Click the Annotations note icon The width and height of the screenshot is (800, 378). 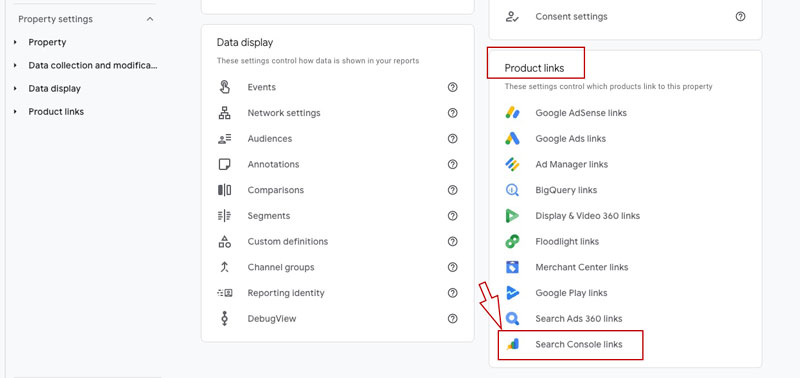(x=224, y=164)
